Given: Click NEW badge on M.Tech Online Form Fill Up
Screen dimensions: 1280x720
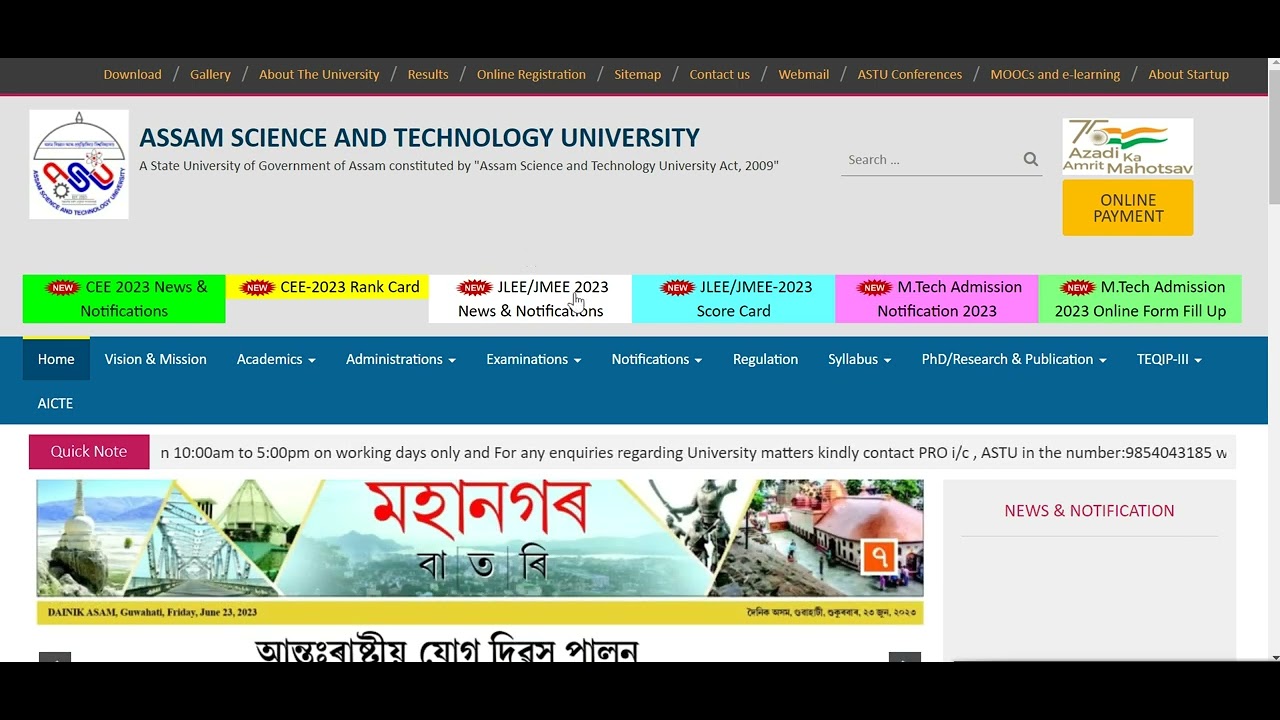Looking at the screenshot, I should click(x=1078, y=288).
